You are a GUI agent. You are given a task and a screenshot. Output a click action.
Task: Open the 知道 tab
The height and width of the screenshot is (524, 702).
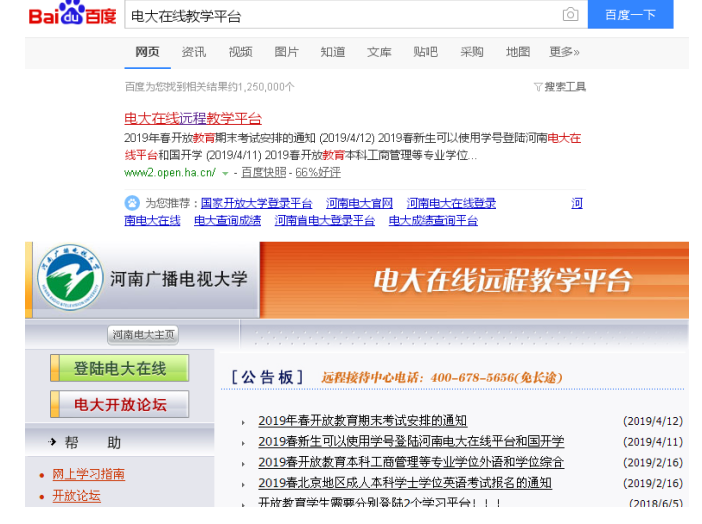tap(333, 52)
